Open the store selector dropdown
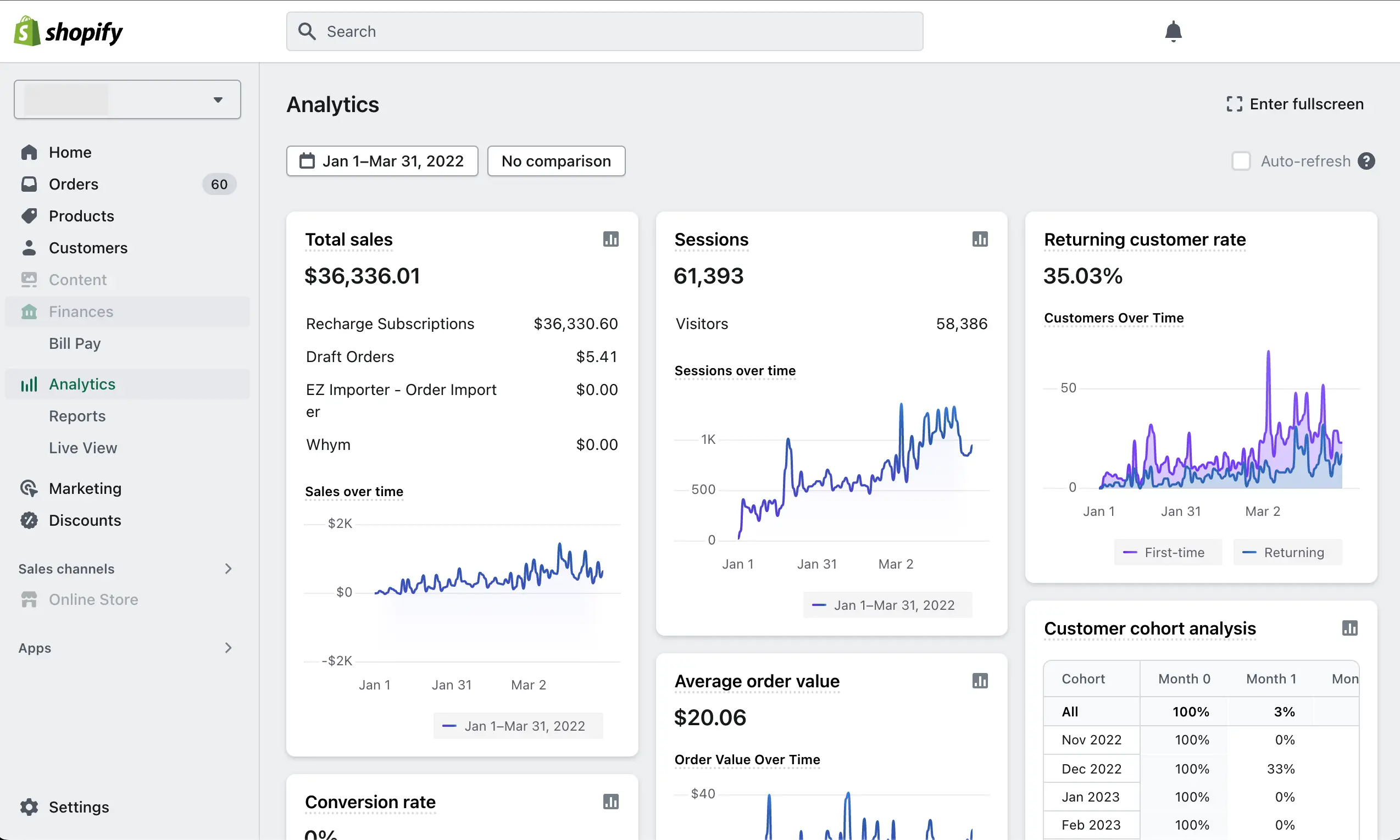Viewport: 1400px width, 840px height. [127, 99]
